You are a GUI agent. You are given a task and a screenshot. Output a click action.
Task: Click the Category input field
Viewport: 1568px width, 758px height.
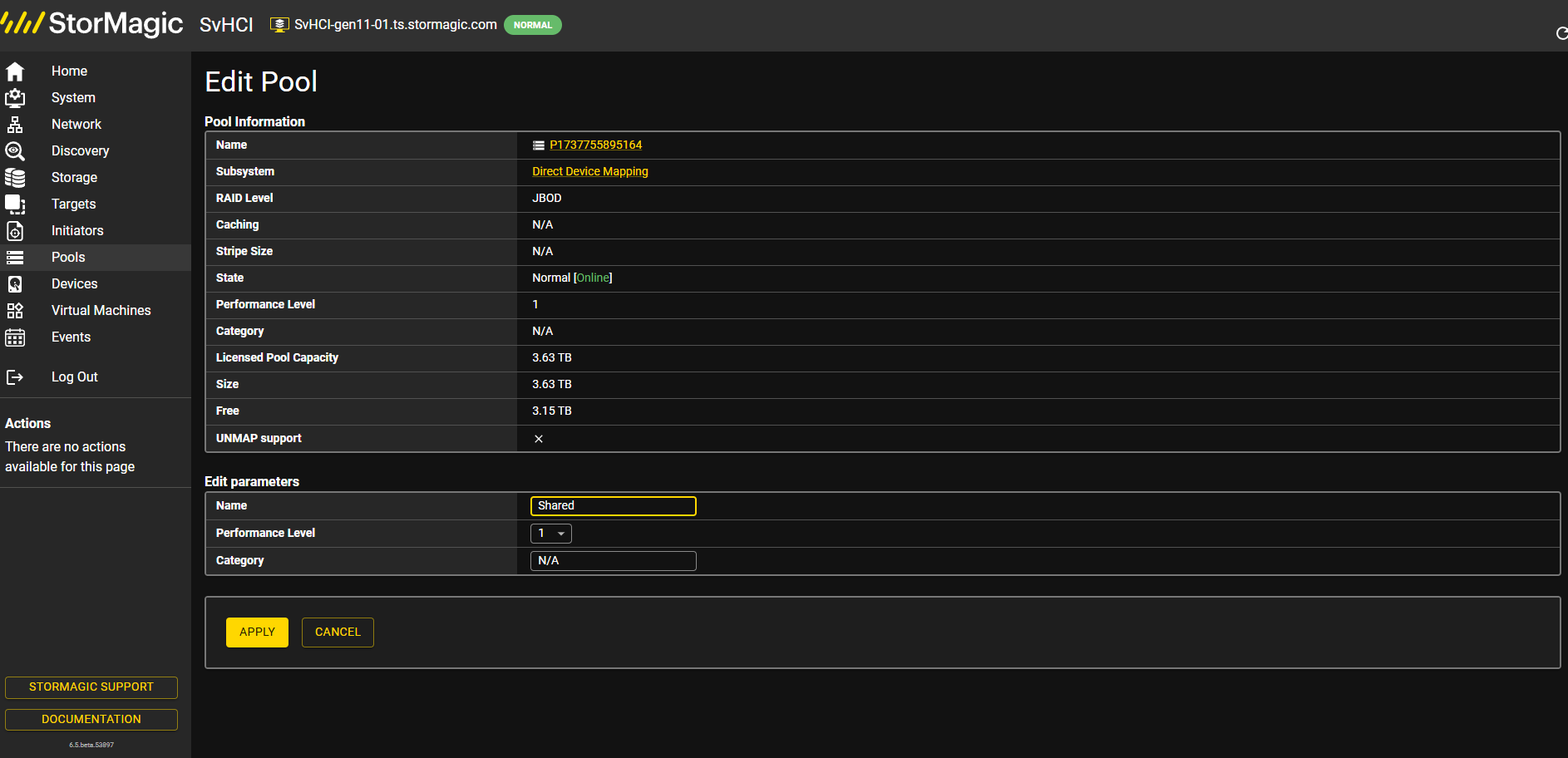[614, 561]
